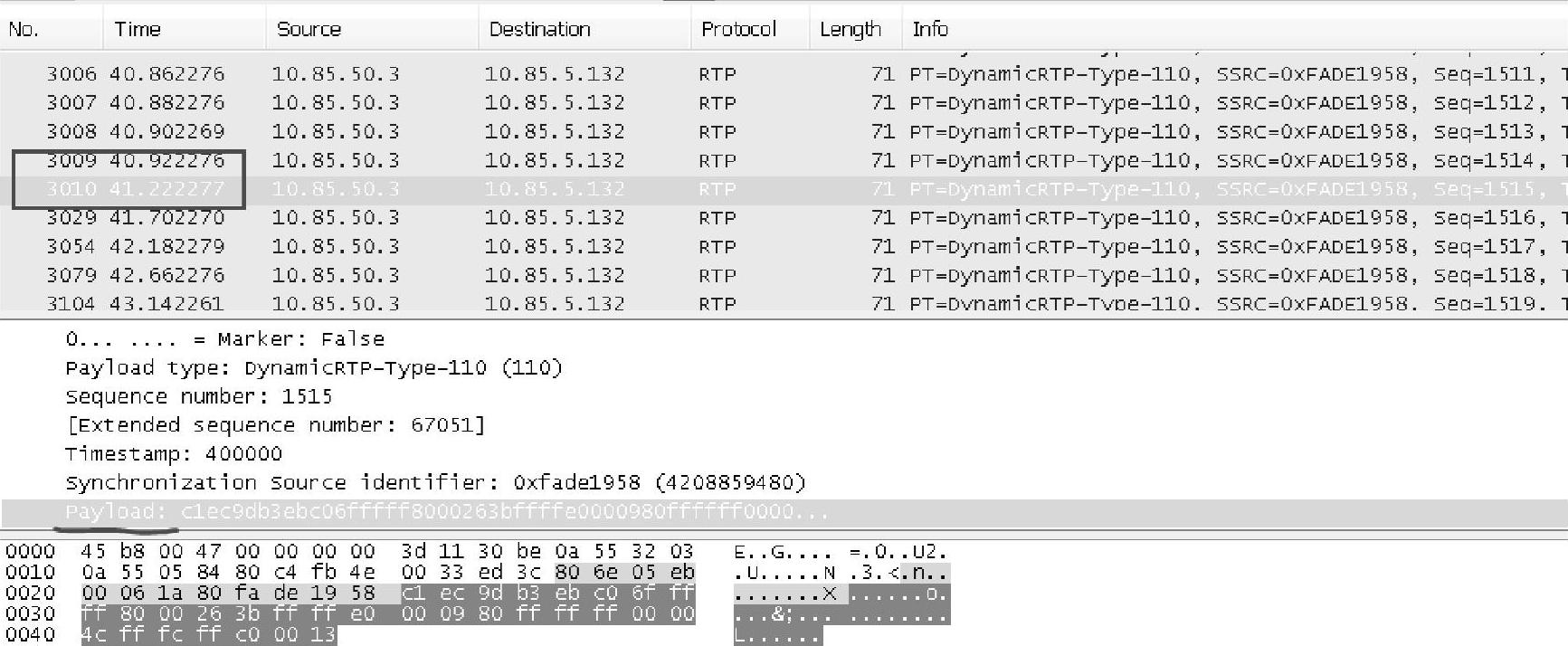The height and width of the screenshot is (646, 1568).
Task: Select packet number 3006 in the list
Action: (784, 74)
